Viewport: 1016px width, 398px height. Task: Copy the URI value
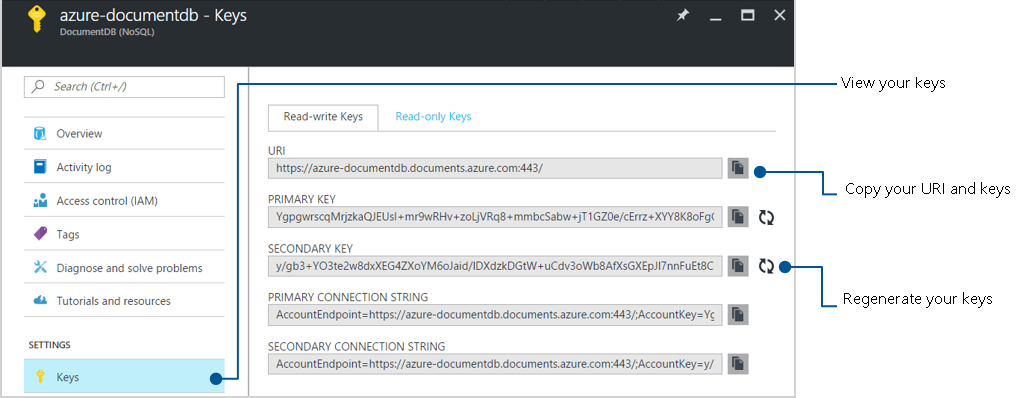(x=738, y=169)
